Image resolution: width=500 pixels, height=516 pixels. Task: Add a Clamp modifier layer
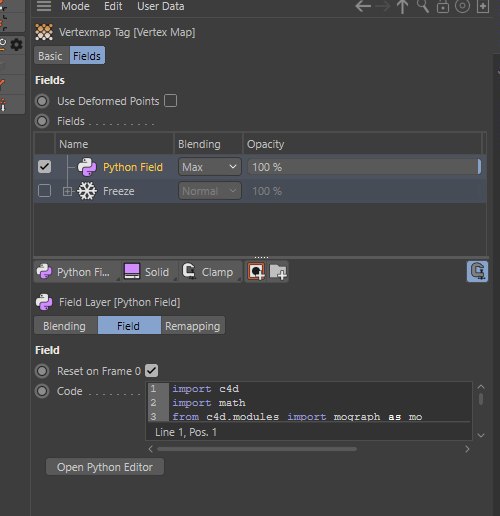[x=209, y=272]
